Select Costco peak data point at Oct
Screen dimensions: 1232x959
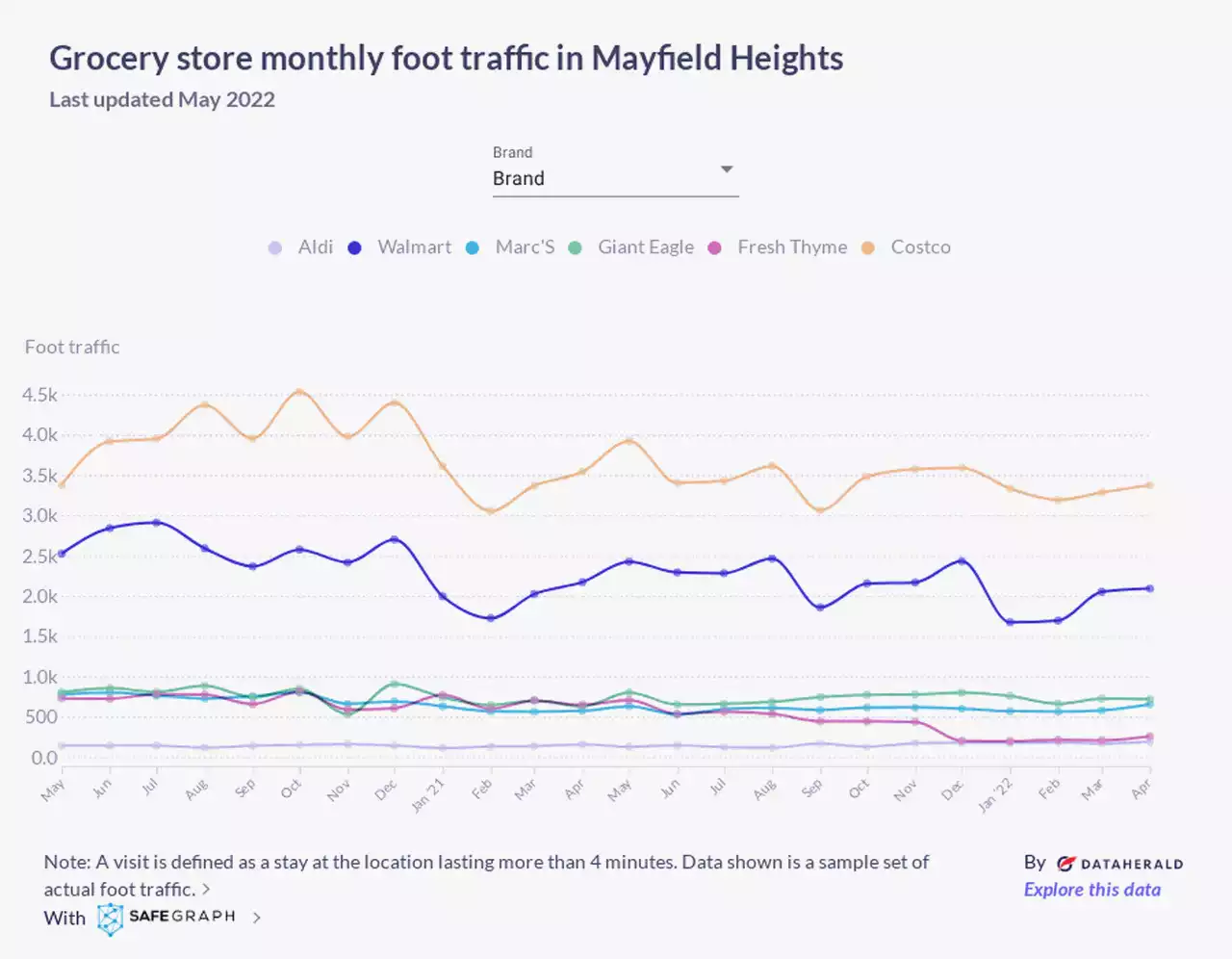tap(299, 392)
